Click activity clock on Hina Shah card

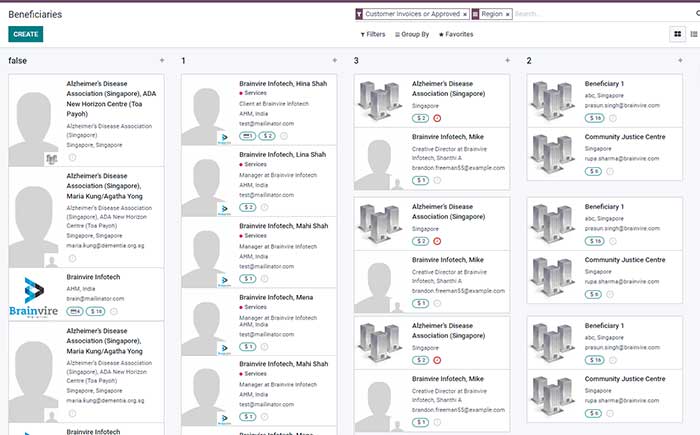(x=284, y=136)
